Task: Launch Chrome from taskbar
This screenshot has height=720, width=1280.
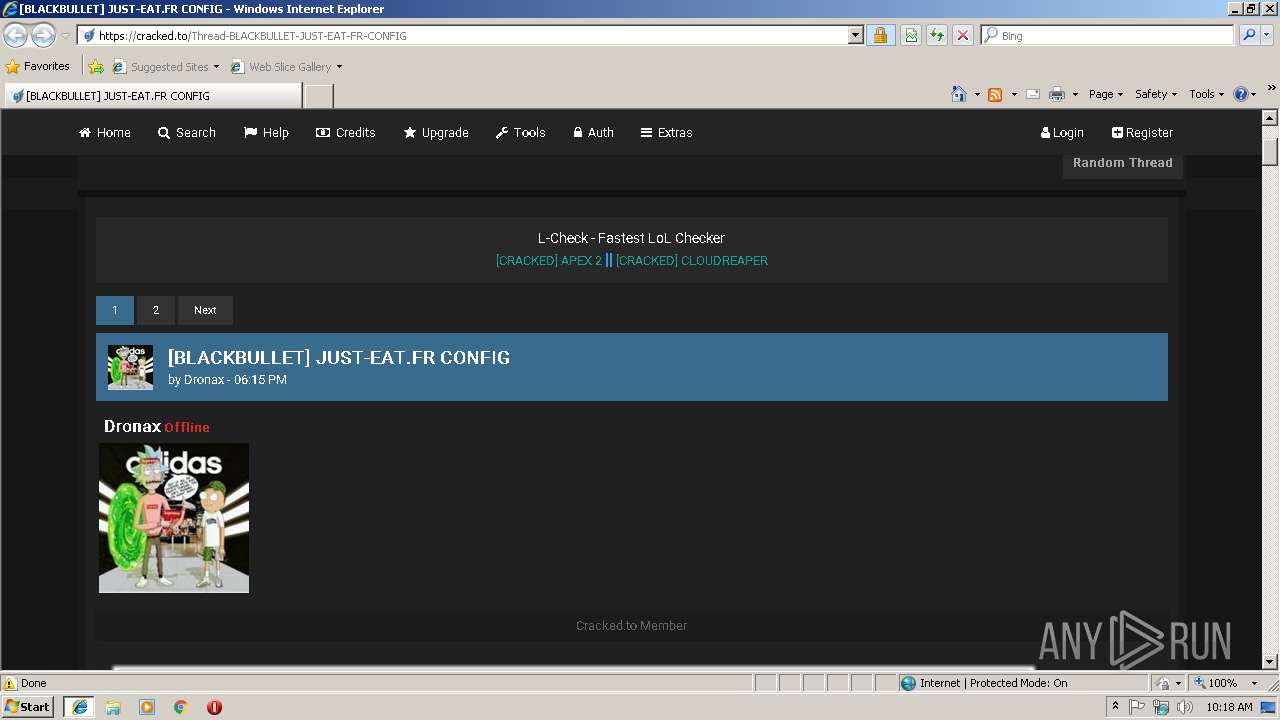Action: (x=181, y=707)
